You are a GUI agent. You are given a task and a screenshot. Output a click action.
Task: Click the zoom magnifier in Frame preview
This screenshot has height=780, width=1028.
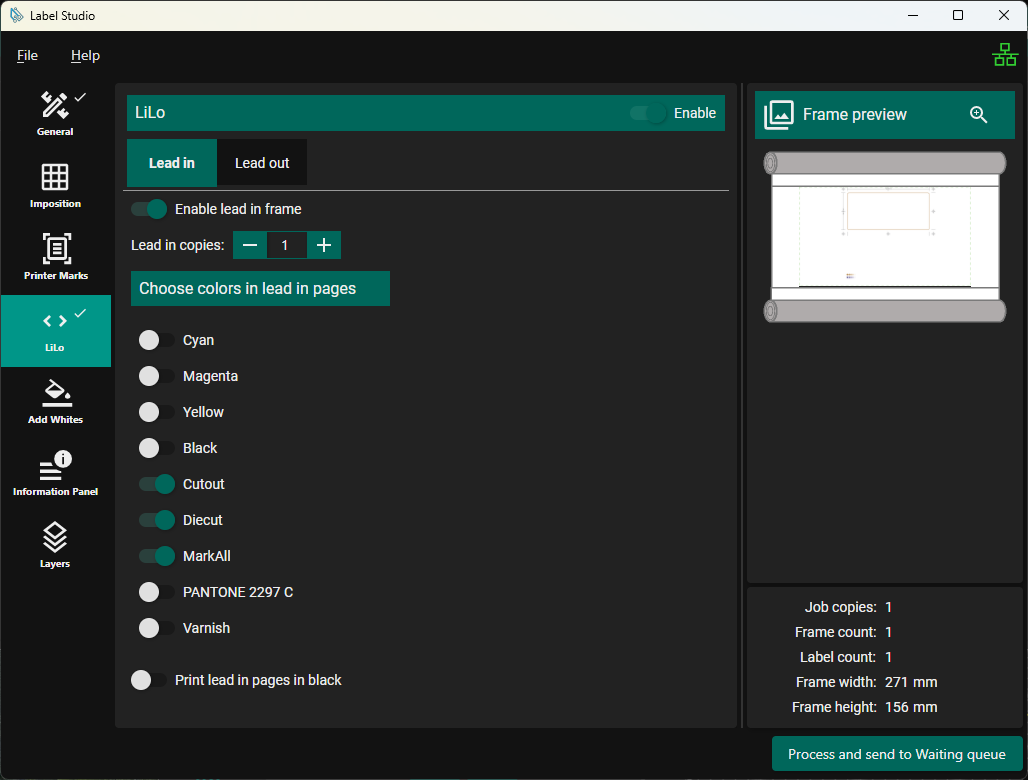coord(978,115)
